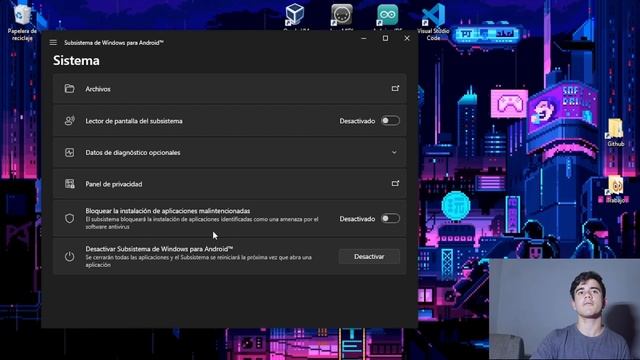This screenshot has height=360, width=640.
Task: Open desktop shortcut left of Arduino IDE
Action: pos(342,16)
